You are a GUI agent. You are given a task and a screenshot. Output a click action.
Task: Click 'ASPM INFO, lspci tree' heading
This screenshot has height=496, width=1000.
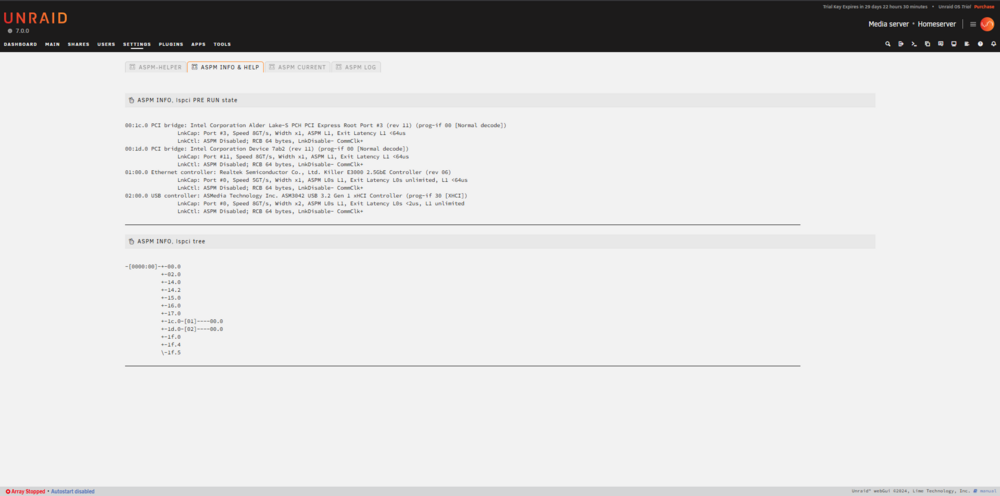click(x=171, y=241)
